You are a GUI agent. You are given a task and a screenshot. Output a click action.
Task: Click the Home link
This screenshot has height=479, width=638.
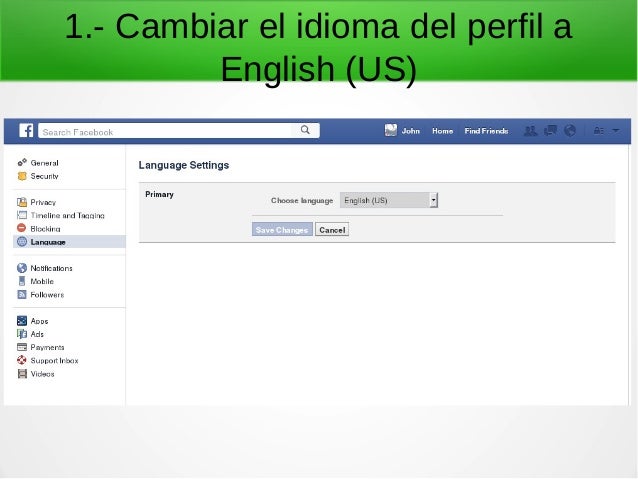(442, 131)
